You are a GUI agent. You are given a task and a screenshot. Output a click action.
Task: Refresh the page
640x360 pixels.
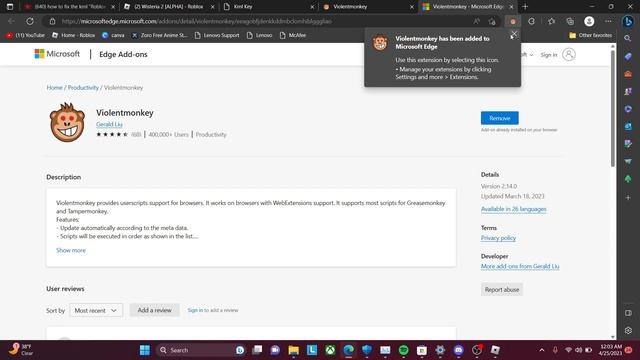point(30,21)
